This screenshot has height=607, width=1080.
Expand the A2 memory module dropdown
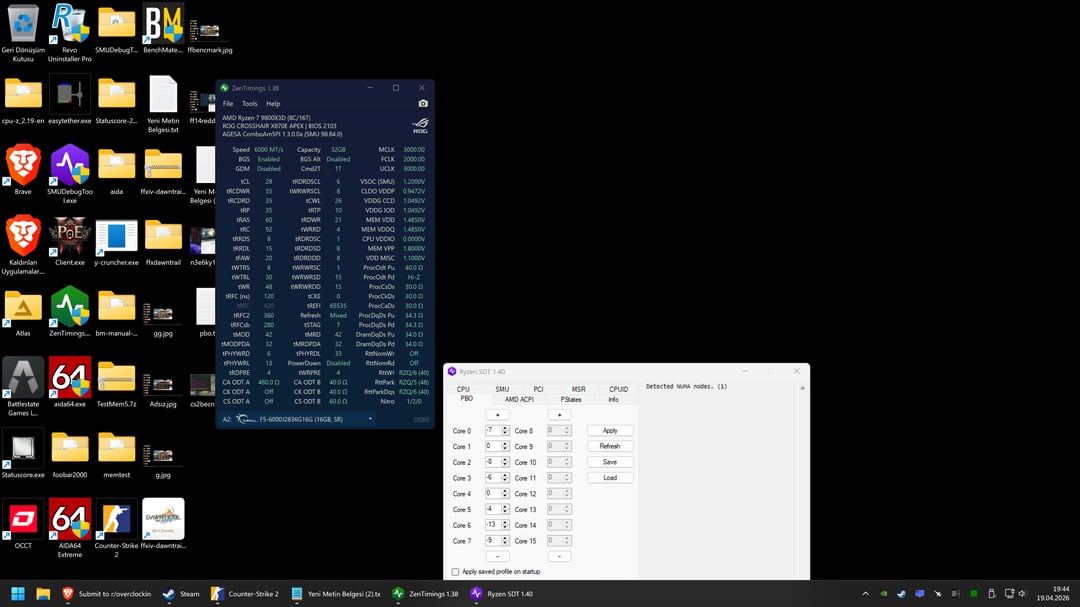370,419
